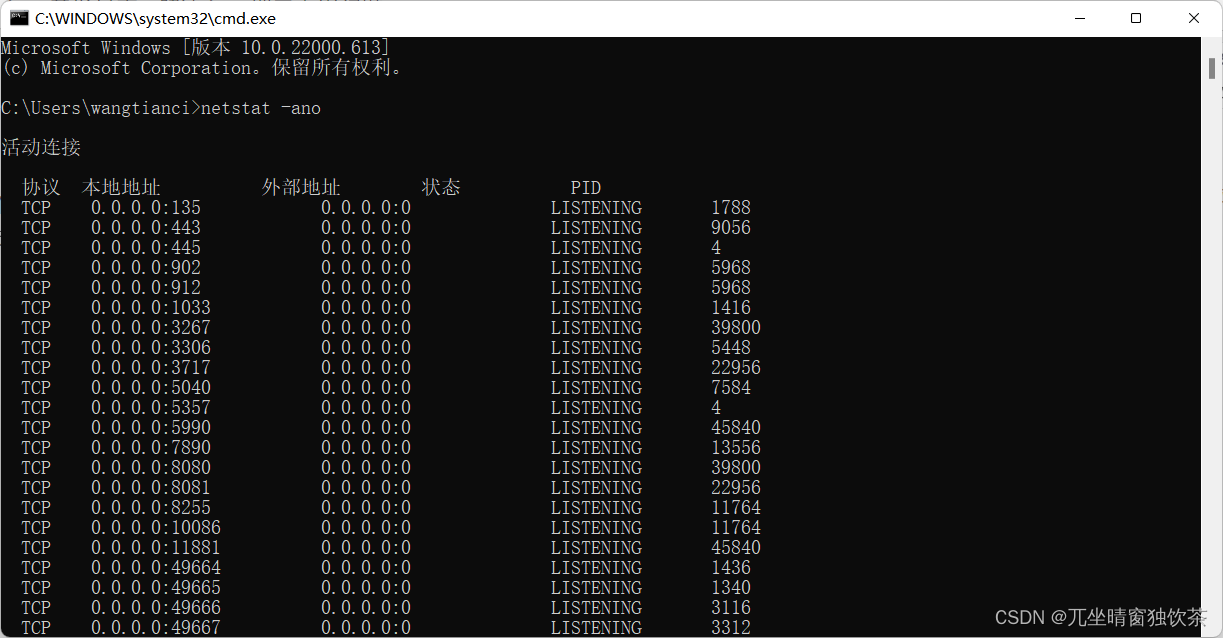Click the local address 0.0.0.0:49667

156,628
